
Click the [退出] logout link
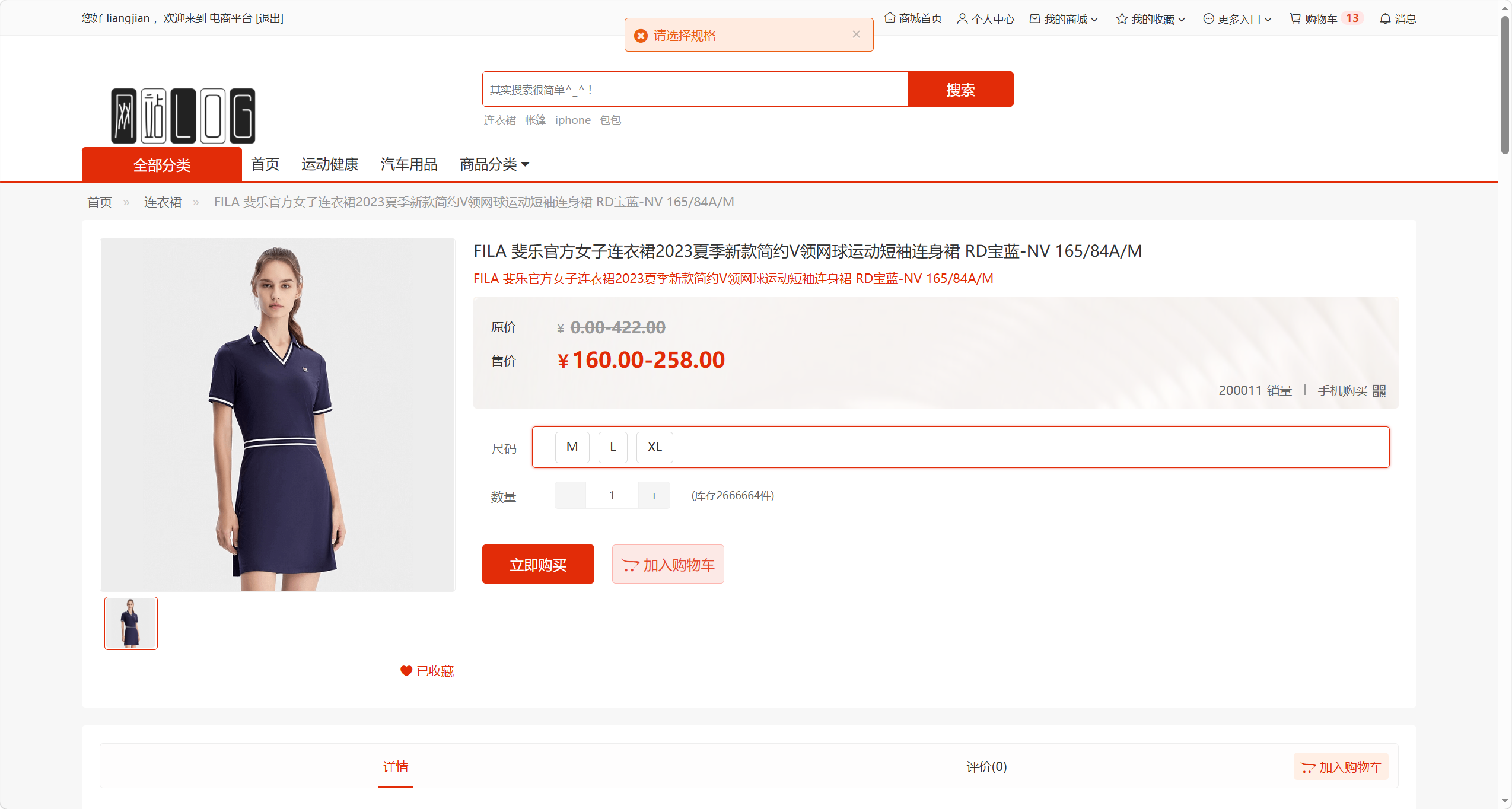269,18
